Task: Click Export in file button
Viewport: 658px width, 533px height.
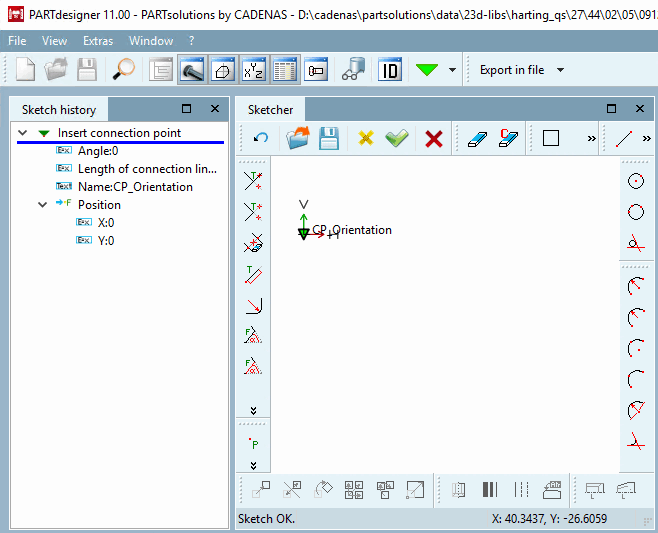Action: pos(512,70)
